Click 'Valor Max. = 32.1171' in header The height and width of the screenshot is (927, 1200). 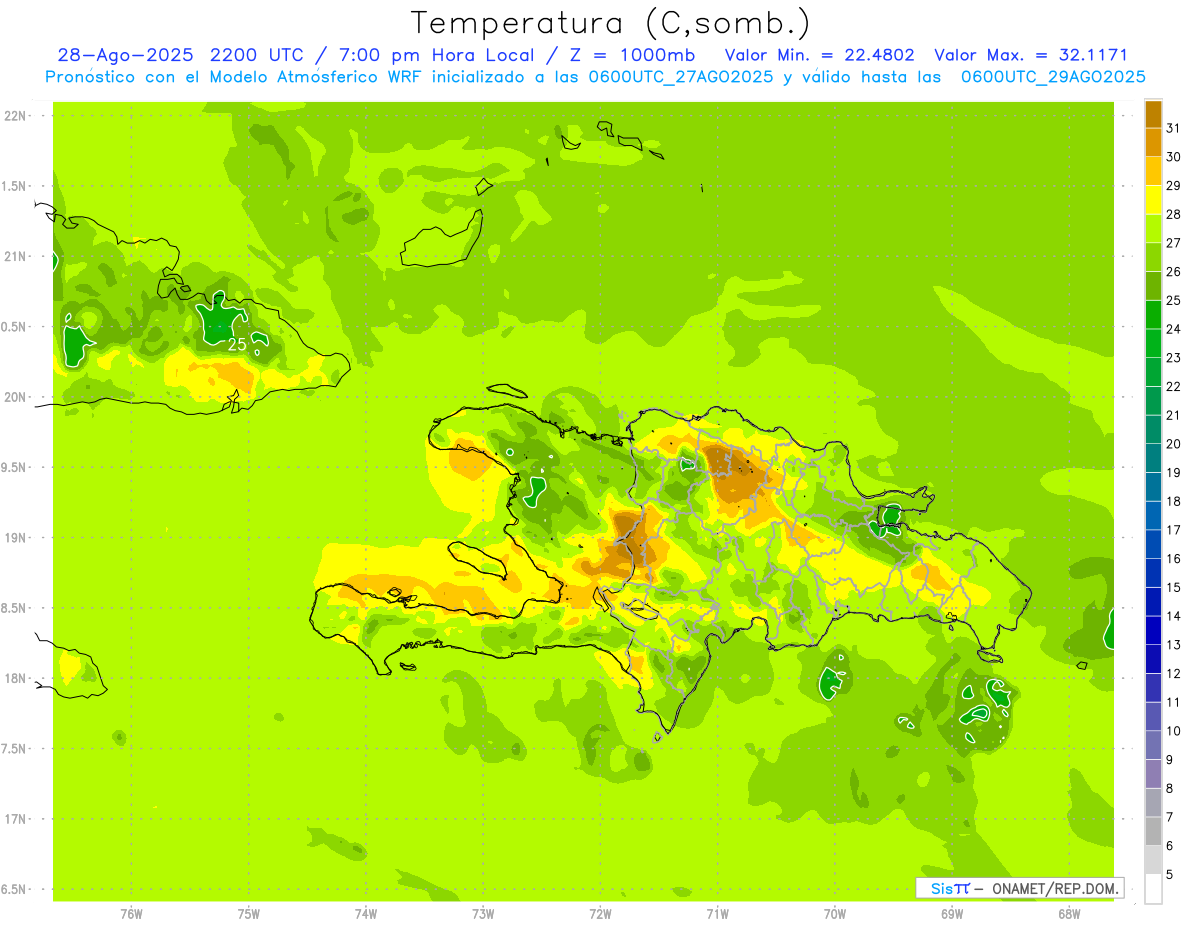[x=1031, y=56]
